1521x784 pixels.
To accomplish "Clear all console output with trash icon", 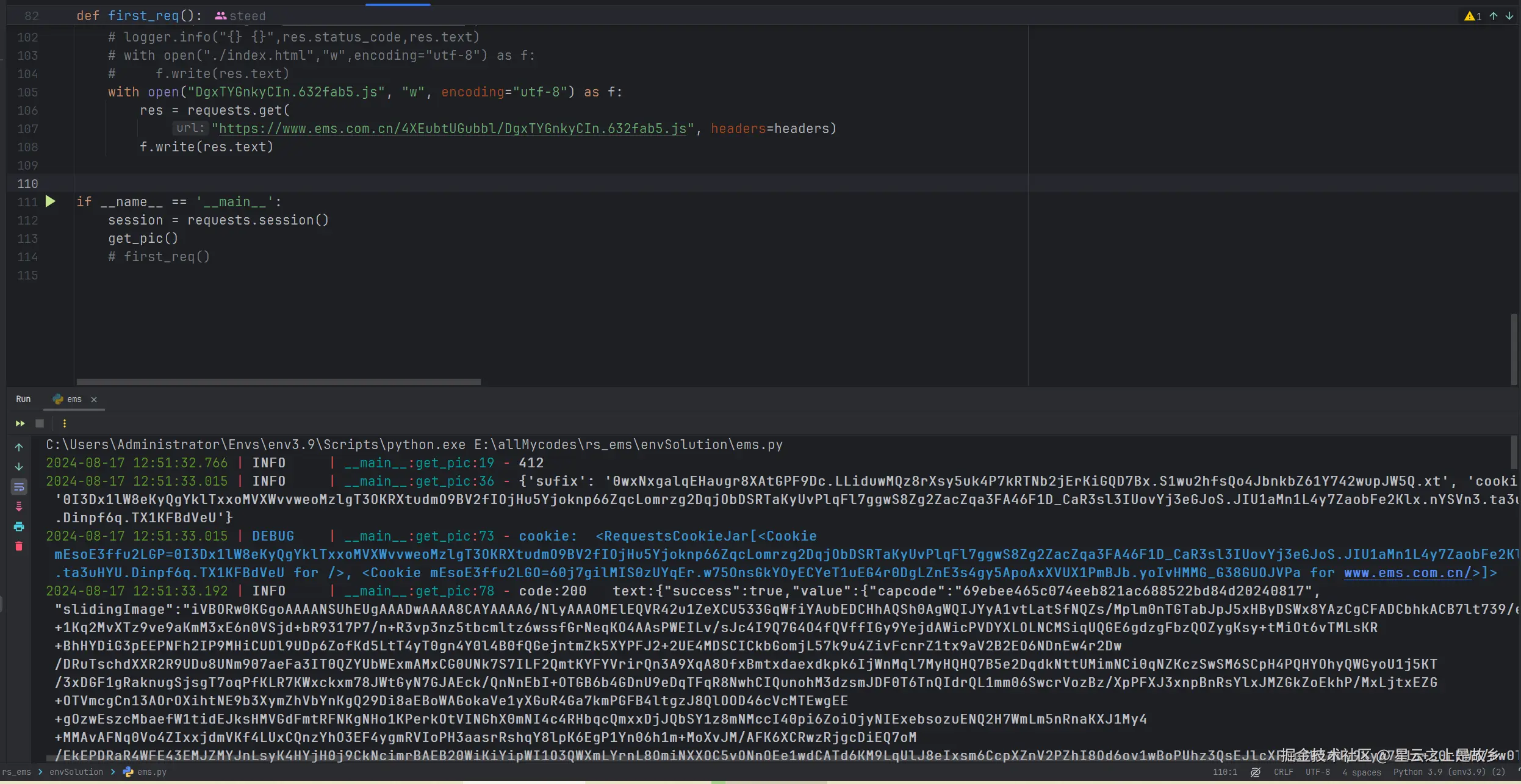I will click(19, 546).
